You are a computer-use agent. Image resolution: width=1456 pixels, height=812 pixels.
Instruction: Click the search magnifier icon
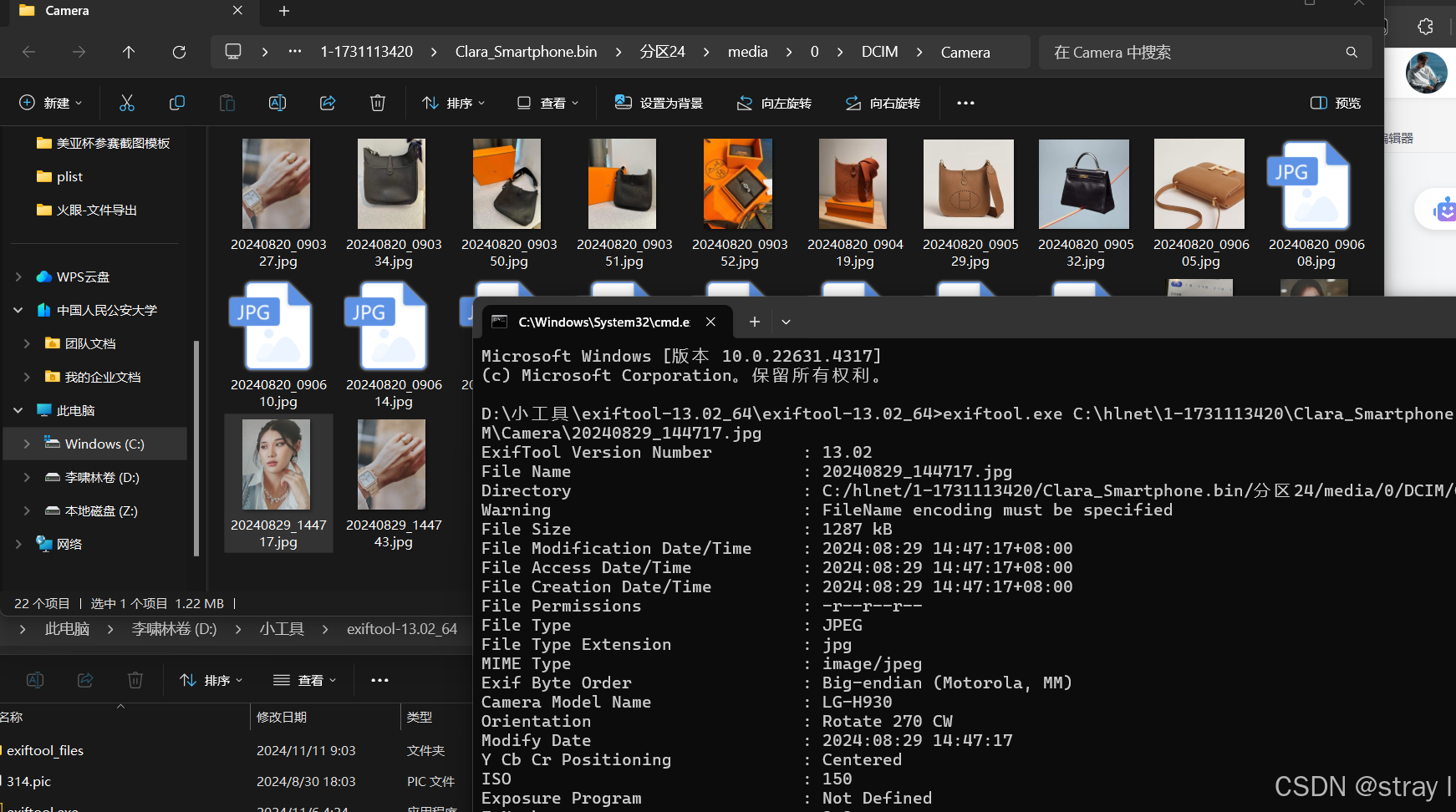coord(1352,52)
